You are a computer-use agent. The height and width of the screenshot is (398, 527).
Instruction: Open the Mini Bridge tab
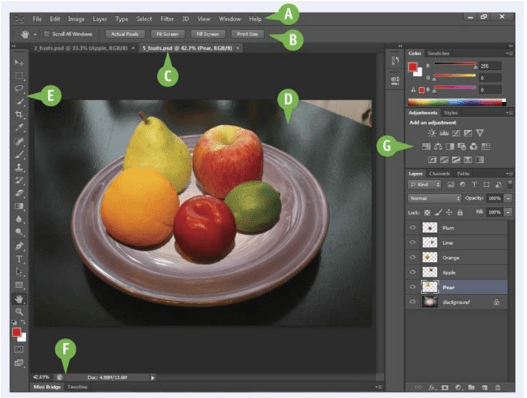(x=47, y=387)
